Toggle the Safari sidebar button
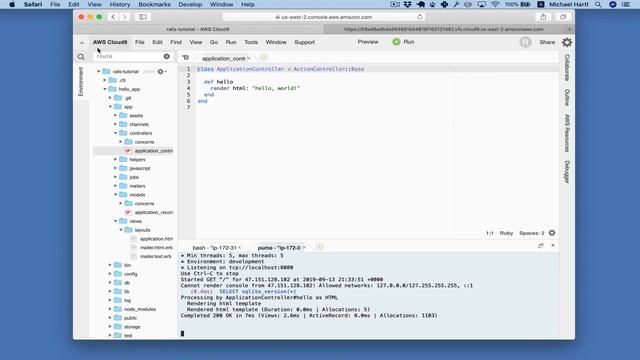 click(x=143, y=17)
